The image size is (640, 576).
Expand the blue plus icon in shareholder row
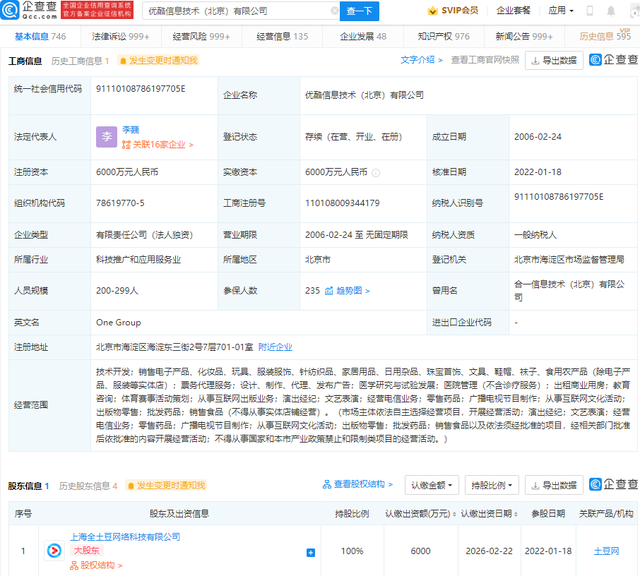pos(310,552)
